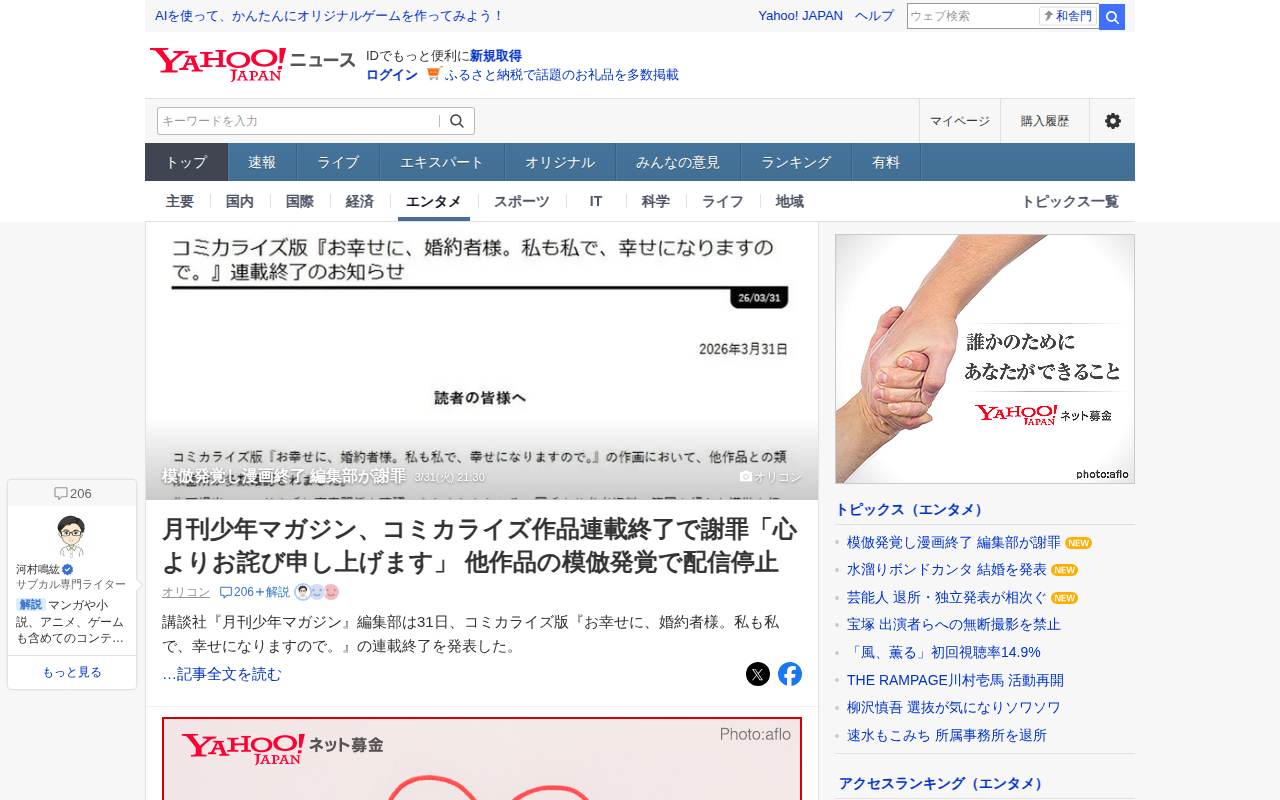The height and width of the screenshot is (800, 1280).
Task: Click the 206 comment count on side card
Action: pos(73,493)
